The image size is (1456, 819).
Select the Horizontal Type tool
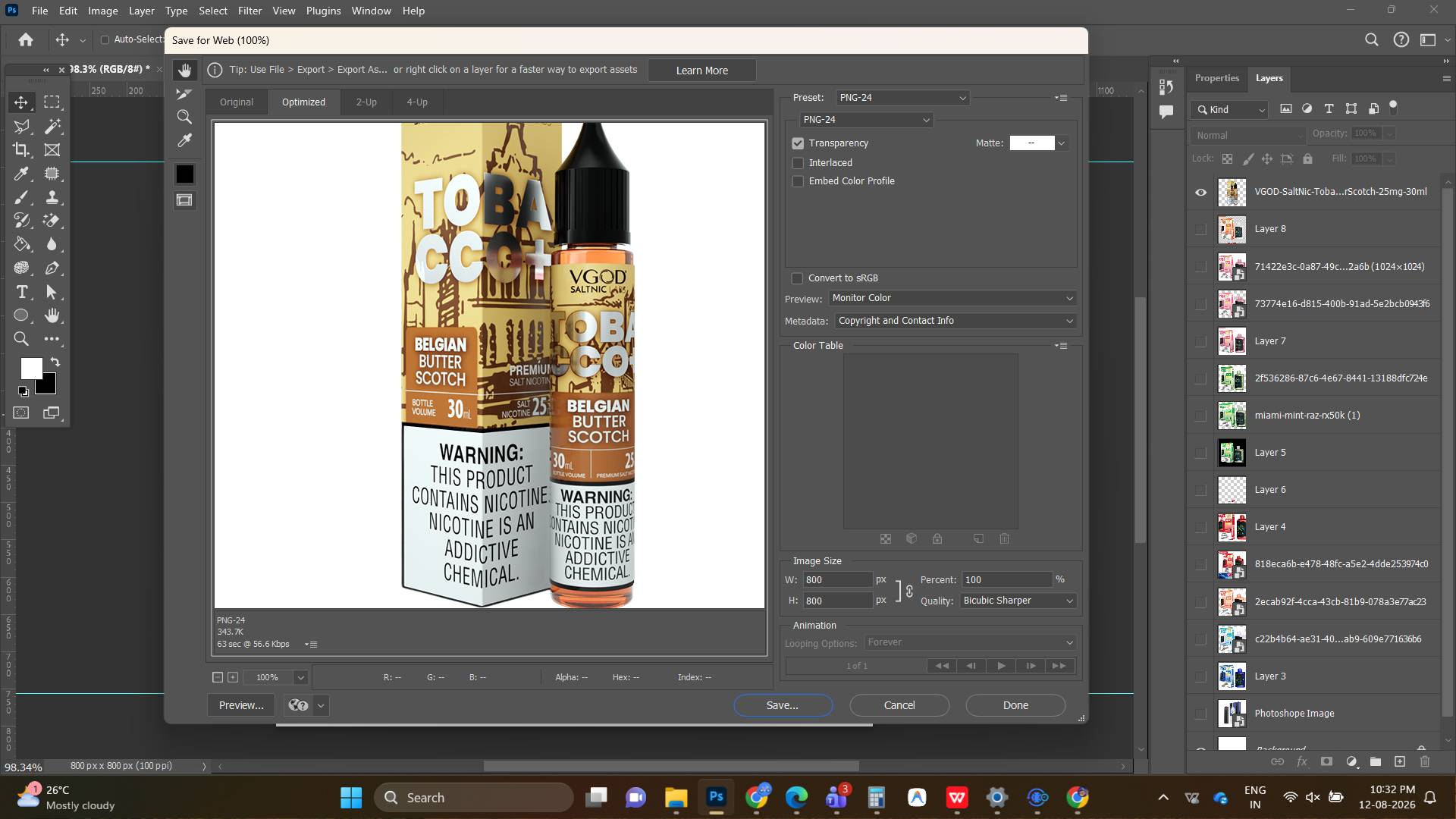coord(21,292)
